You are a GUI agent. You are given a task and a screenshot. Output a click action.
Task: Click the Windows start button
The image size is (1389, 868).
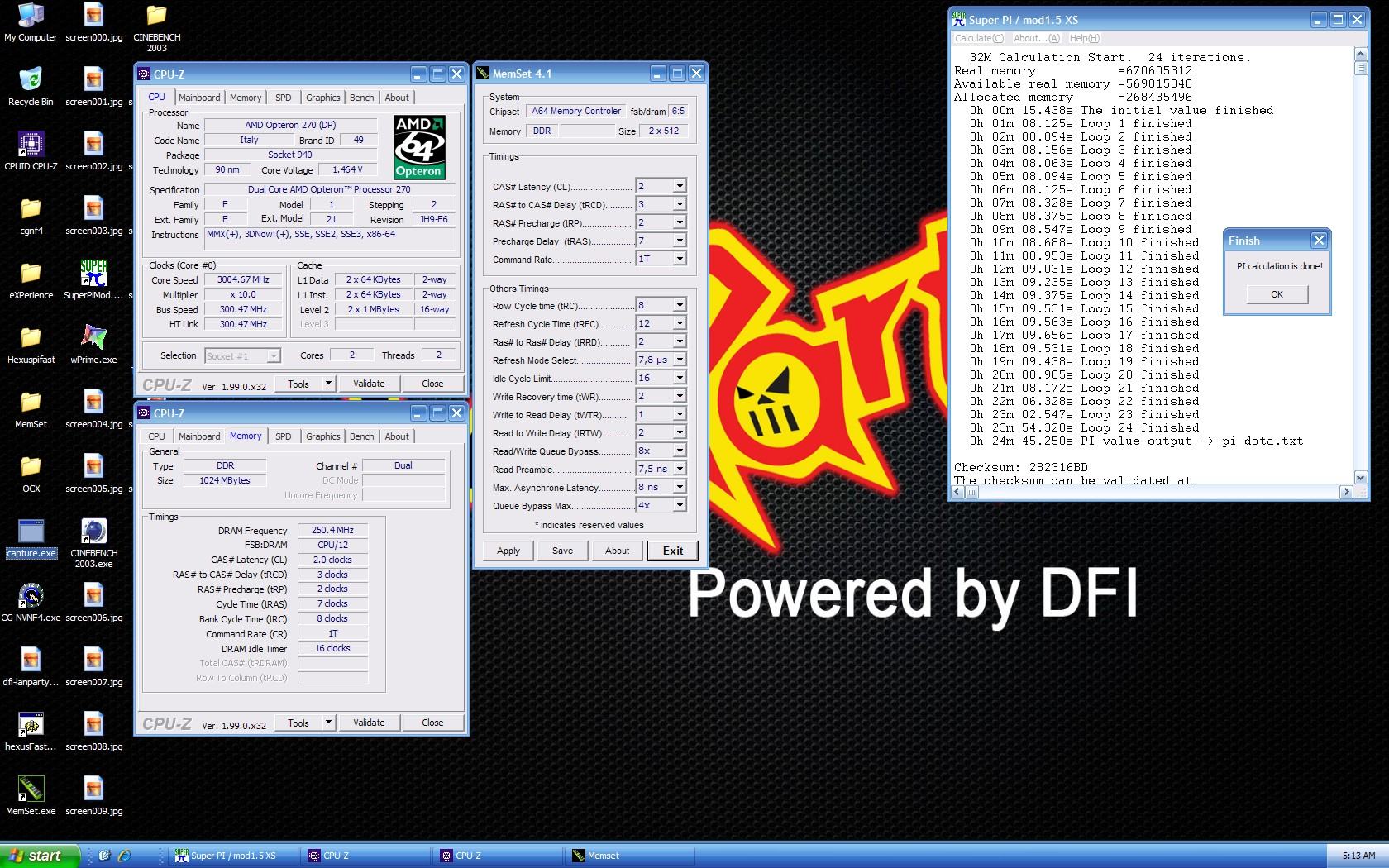coord(39,856)
